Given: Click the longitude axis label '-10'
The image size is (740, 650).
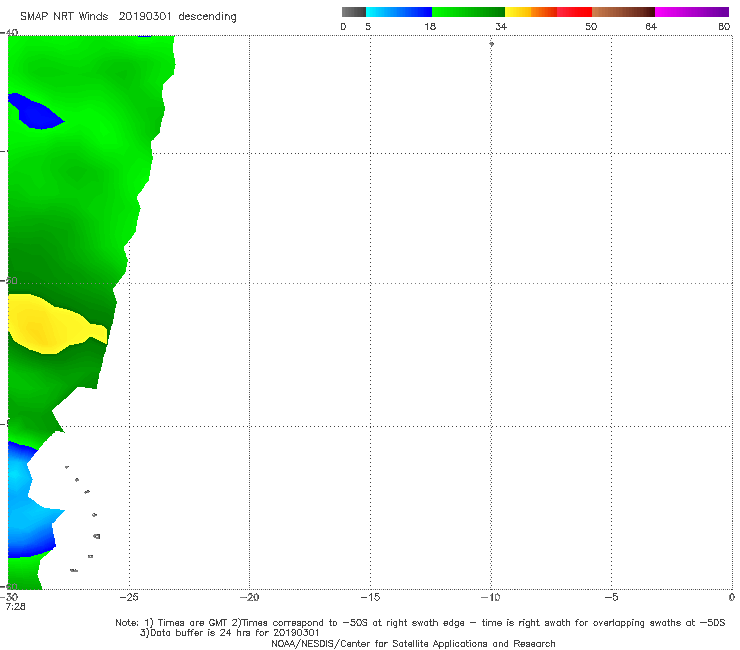Looking at the screenshot, I should point(490,597).
